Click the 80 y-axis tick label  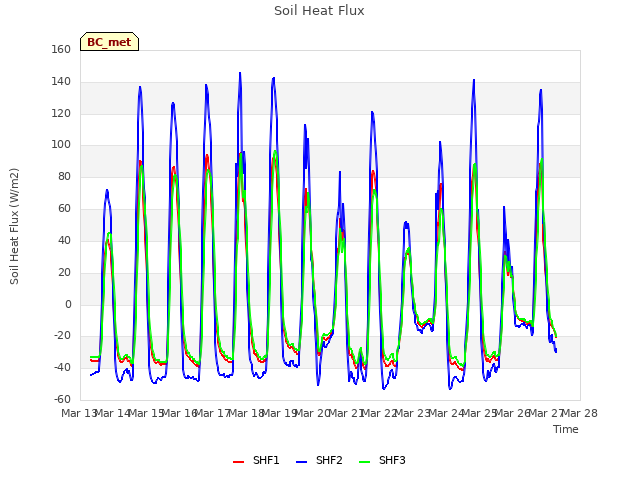tap(64, 177)
